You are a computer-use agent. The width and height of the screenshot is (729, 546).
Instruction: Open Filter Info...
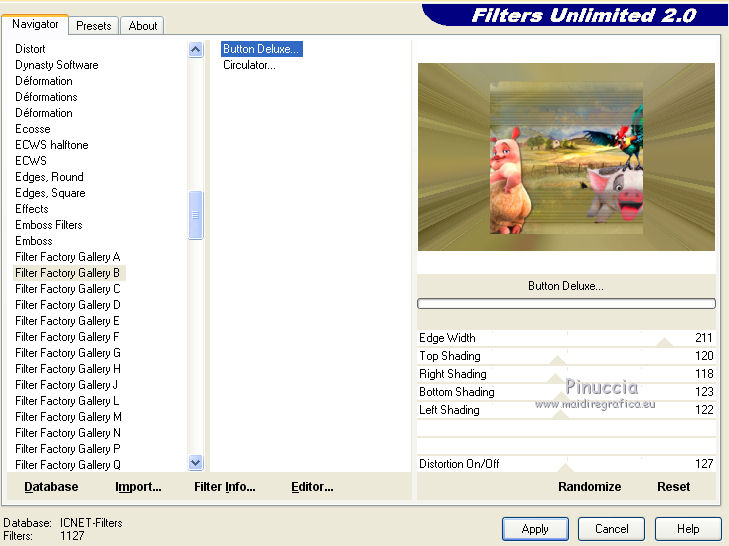(x=225, y=487)
